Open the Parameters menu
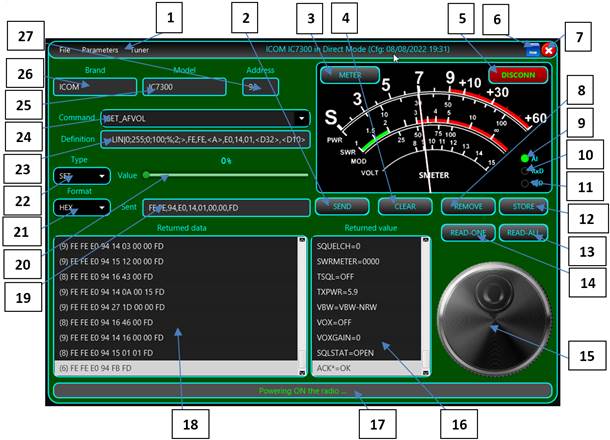The height and width of the screenshot is (440, 610). (100, 49)
